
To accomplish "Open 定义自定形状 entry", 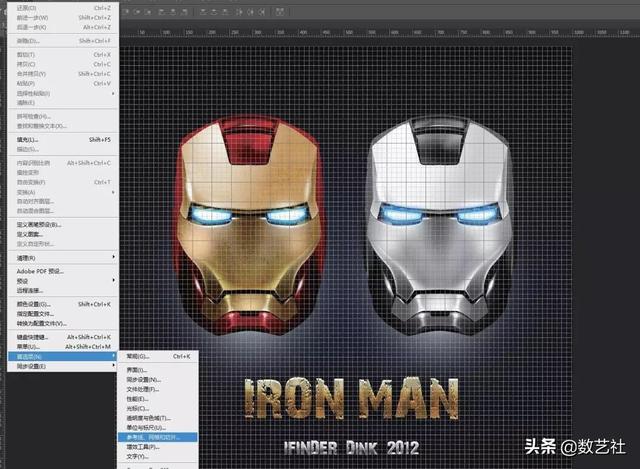I will coord(63,244).
